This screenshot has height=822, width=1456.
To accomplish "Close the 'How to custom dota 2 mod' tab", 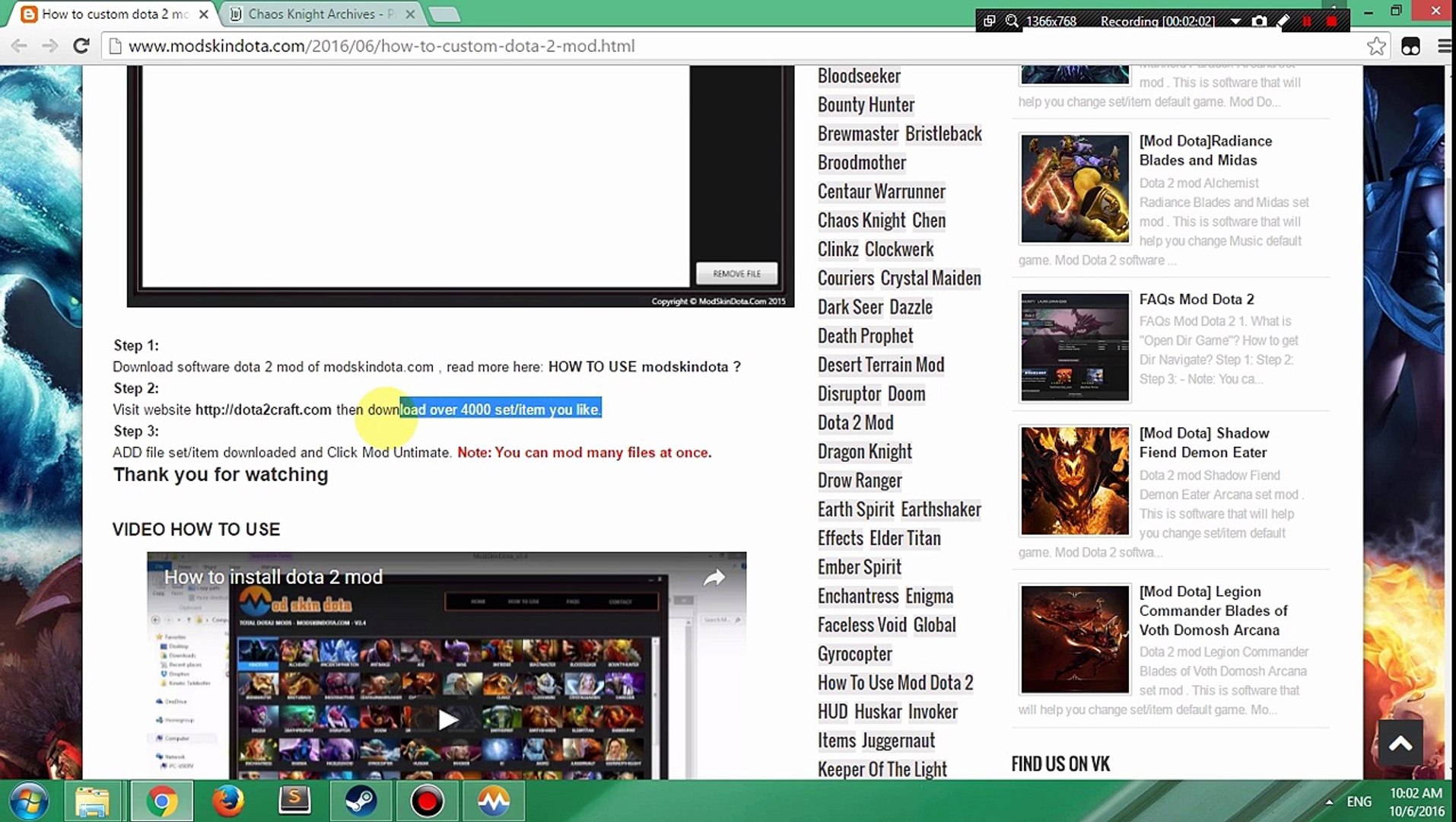I will point(203,14).
